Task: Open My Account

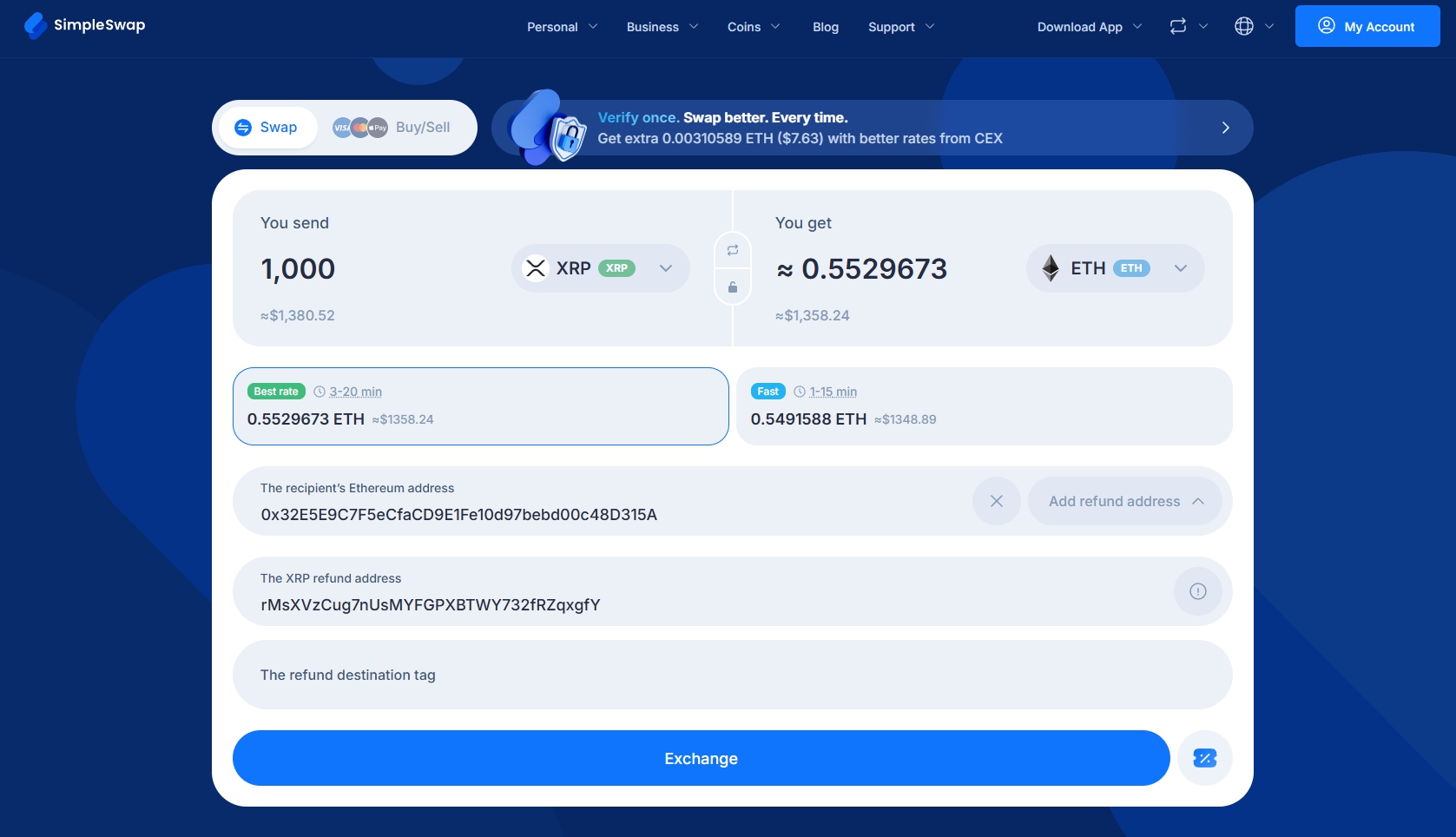Action: pyautogui.click(x=1367, y=26)
